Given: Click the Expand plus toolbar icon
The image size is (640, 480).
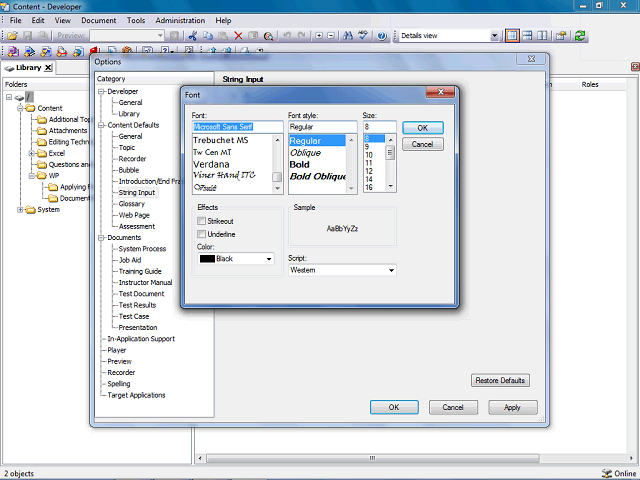Looking at the screenshot, I should point(319,36).
